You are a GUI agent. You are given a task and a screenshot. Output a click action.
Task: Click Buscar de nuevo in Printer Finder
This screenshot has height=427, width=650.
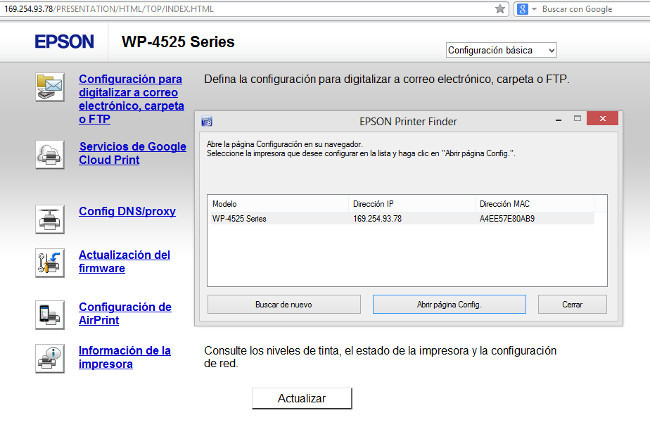284,305
